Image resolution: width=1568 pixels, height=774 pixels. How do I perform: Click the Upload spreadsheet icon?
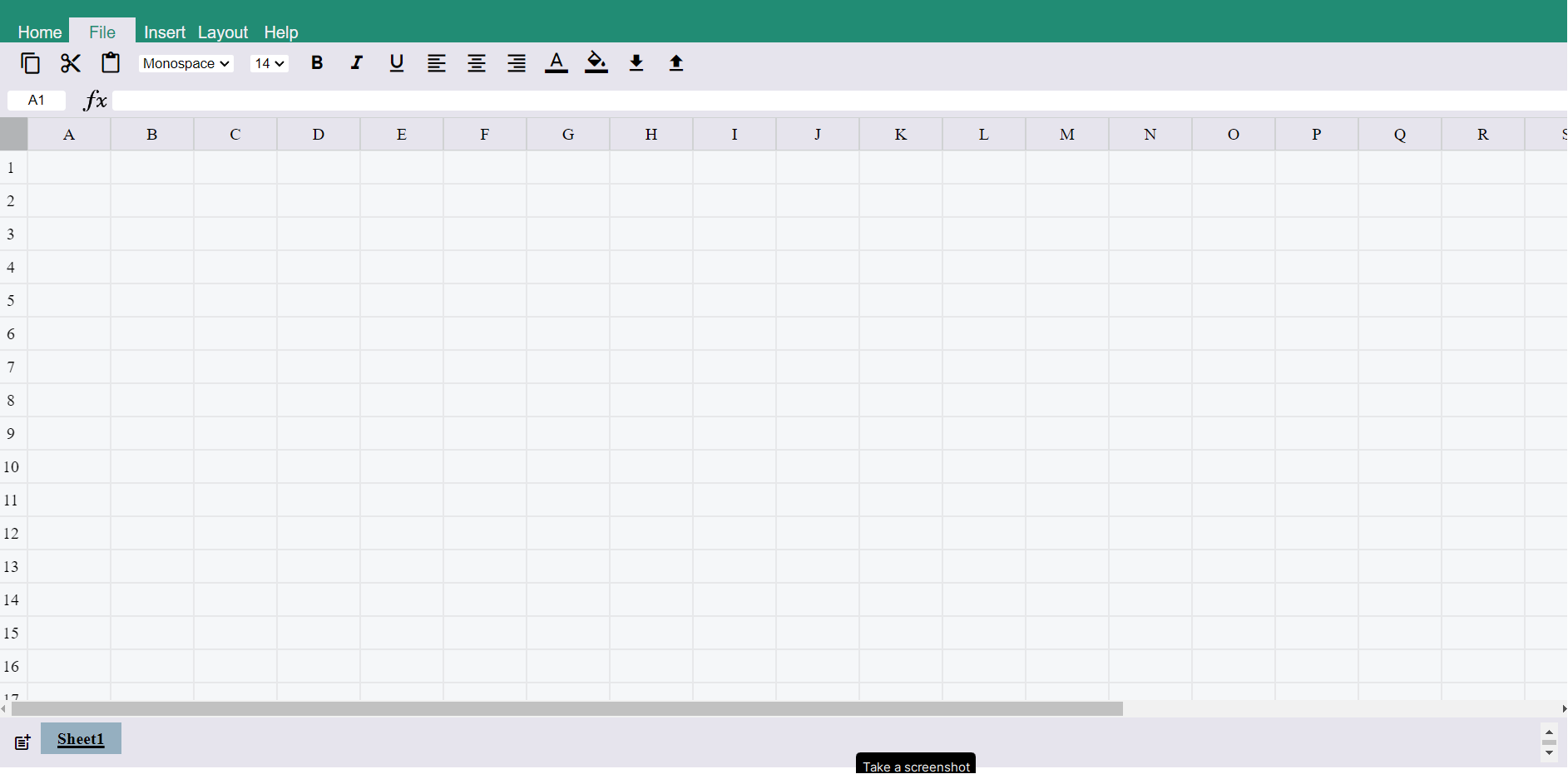point(675,63)
